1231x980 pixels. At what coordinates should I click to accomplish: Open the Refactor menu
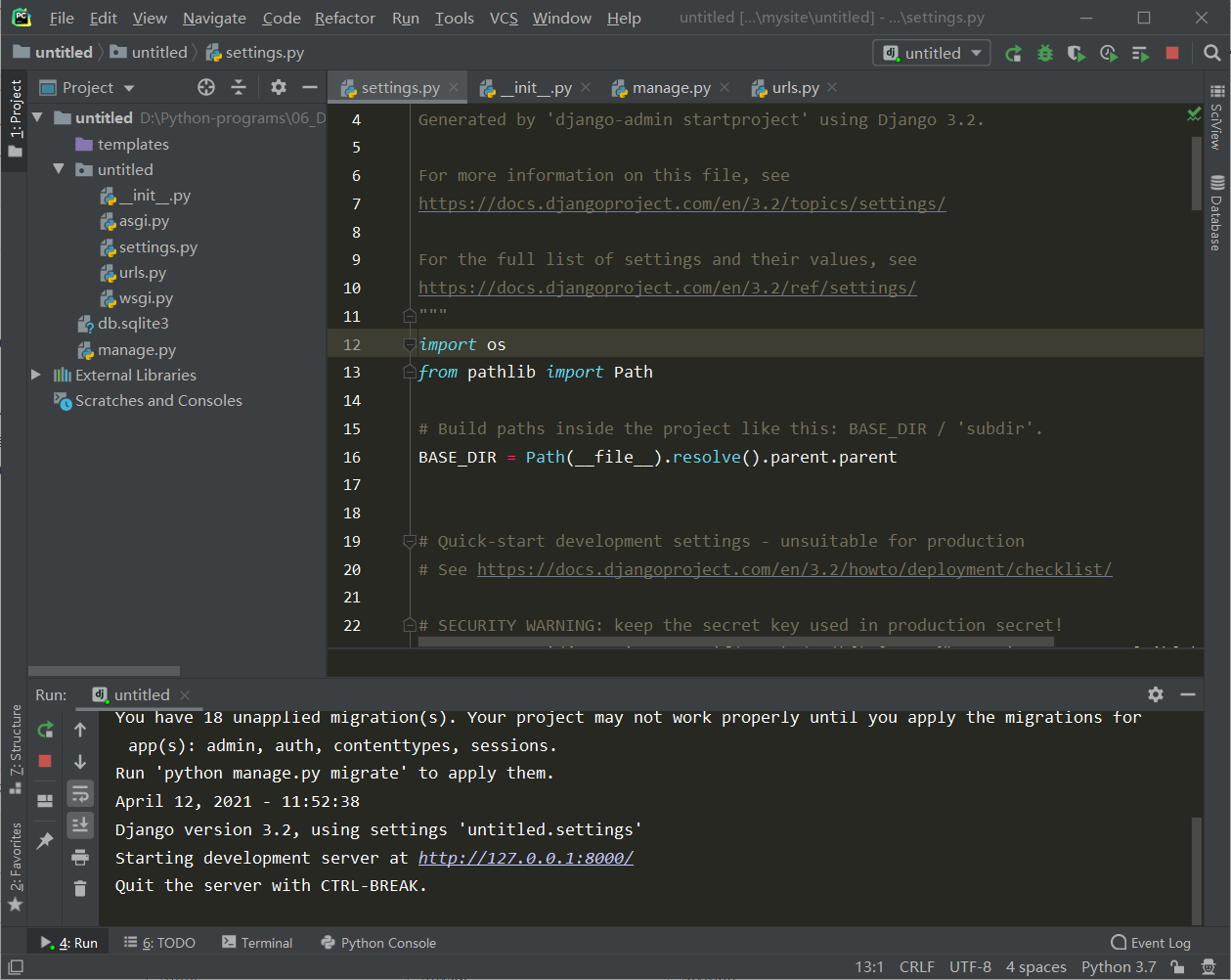[x=344, y=19]
